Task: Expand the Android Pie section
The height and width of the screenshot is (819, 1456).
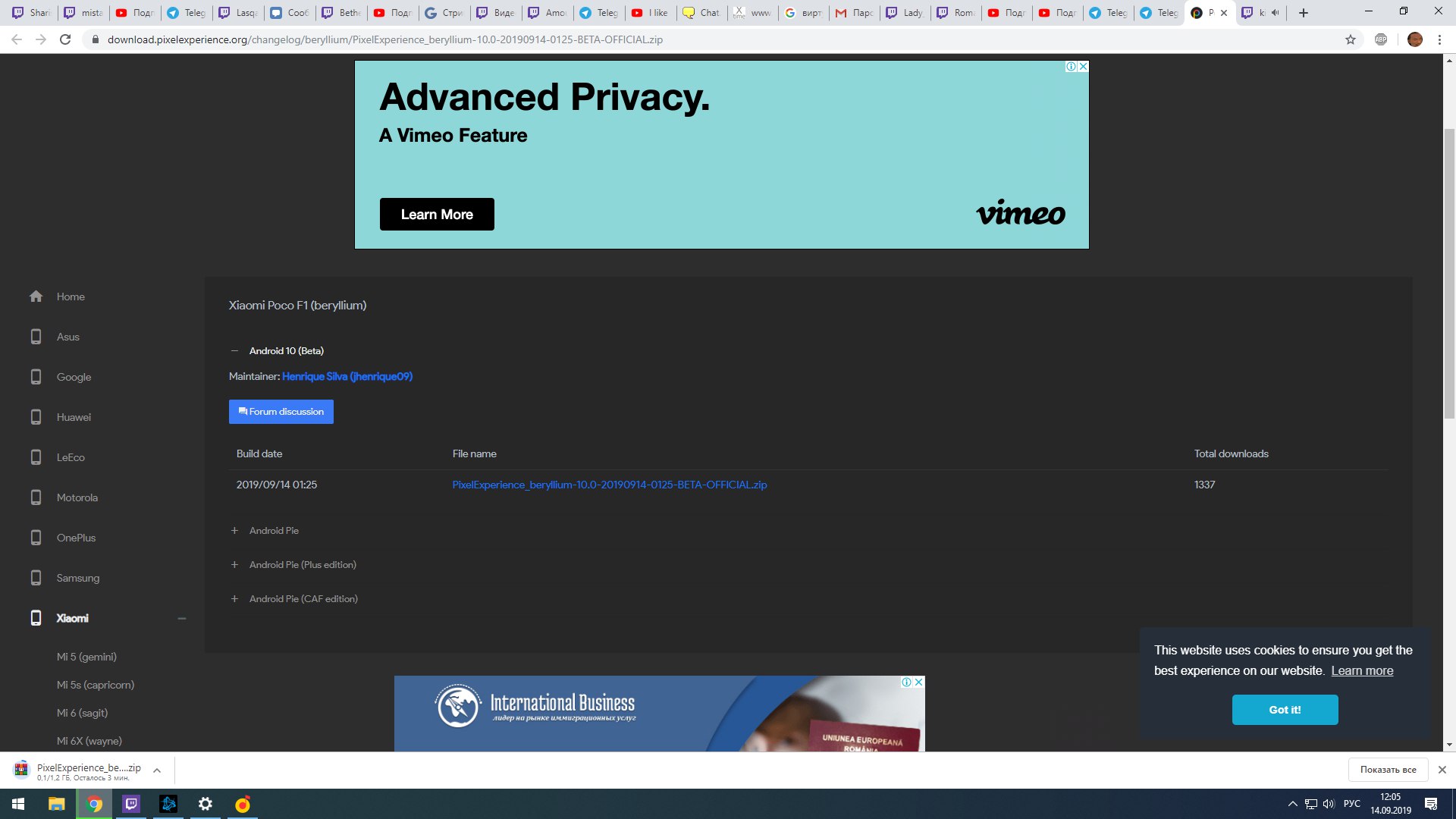Action: tap(234, 531)
